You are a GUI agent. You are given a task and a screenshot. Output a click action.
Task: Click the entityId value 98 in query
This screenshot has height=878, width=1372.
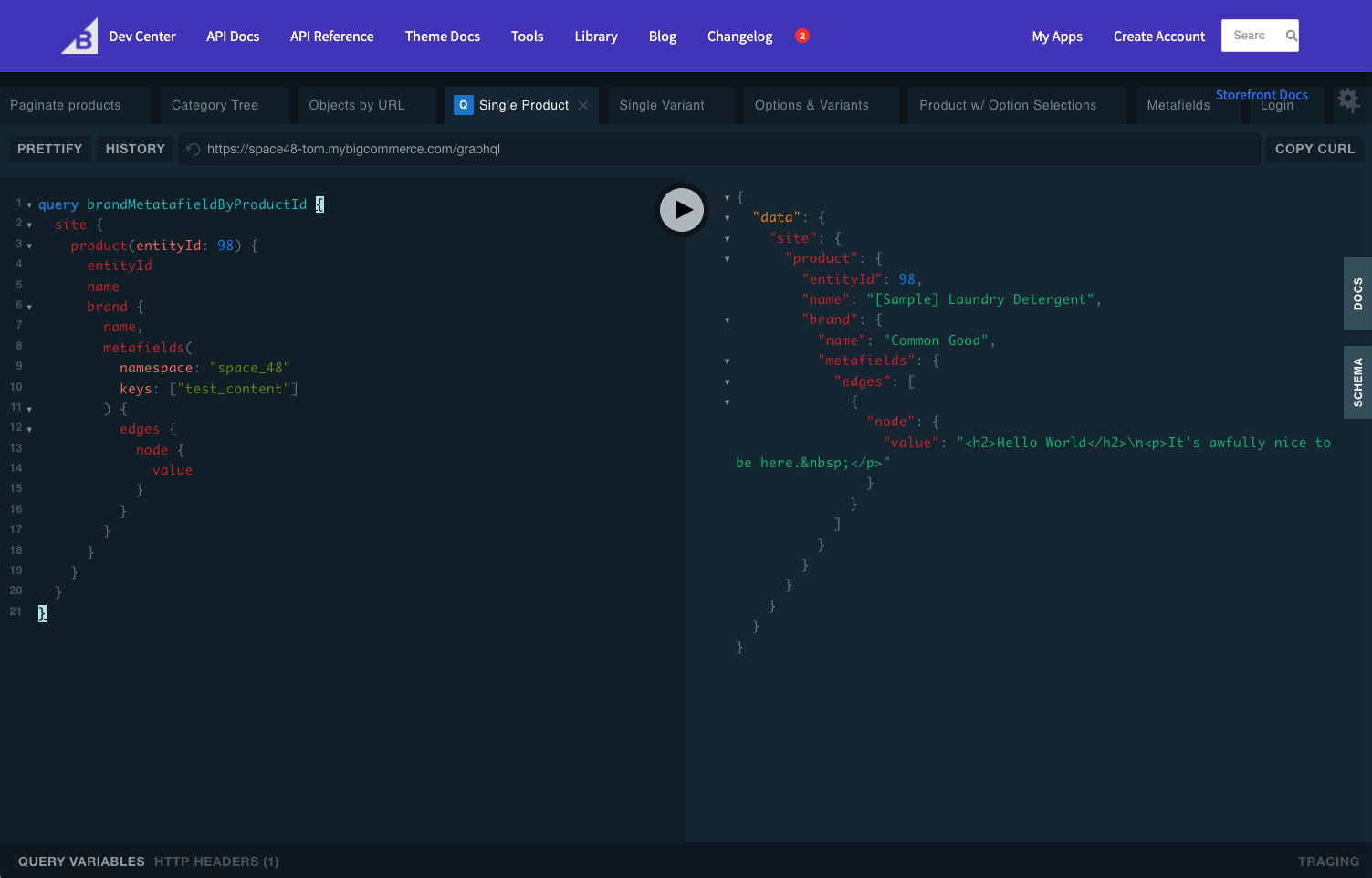[225, 246]
